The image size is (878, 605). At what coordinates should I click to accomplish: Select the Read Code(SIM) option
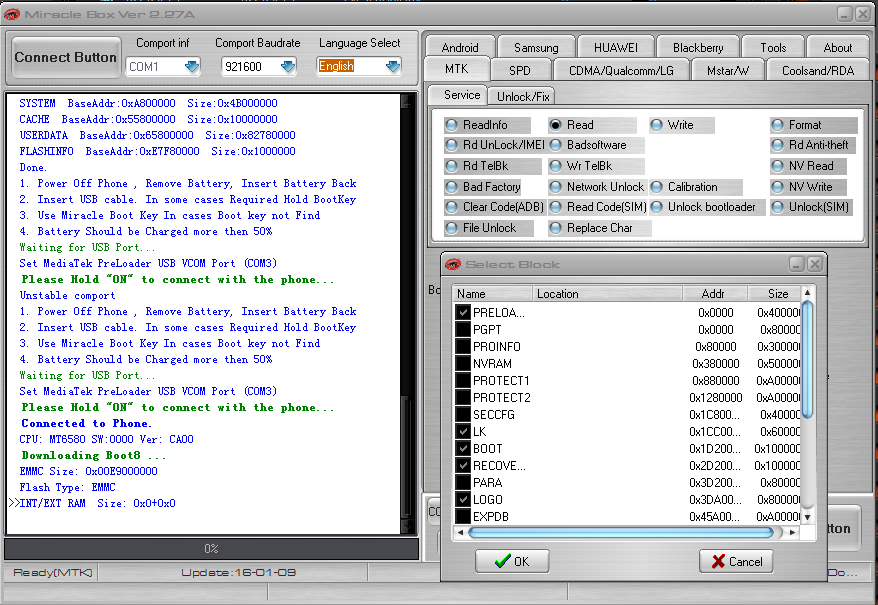597,207
